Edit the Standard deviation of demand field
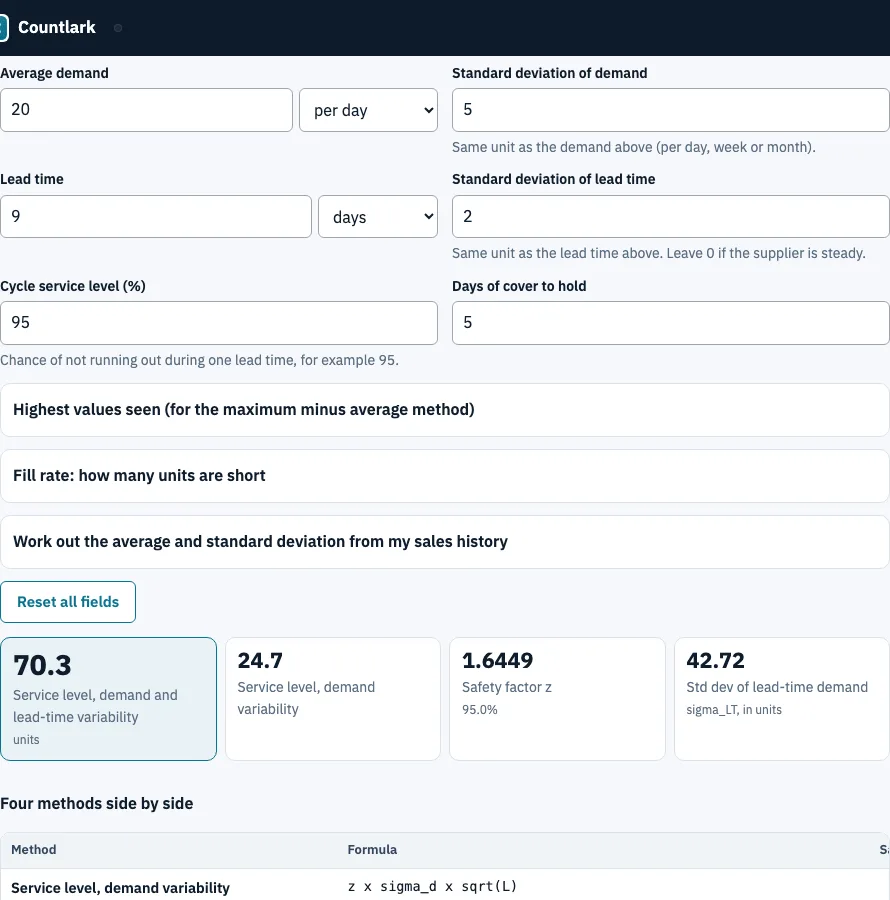 671,110
